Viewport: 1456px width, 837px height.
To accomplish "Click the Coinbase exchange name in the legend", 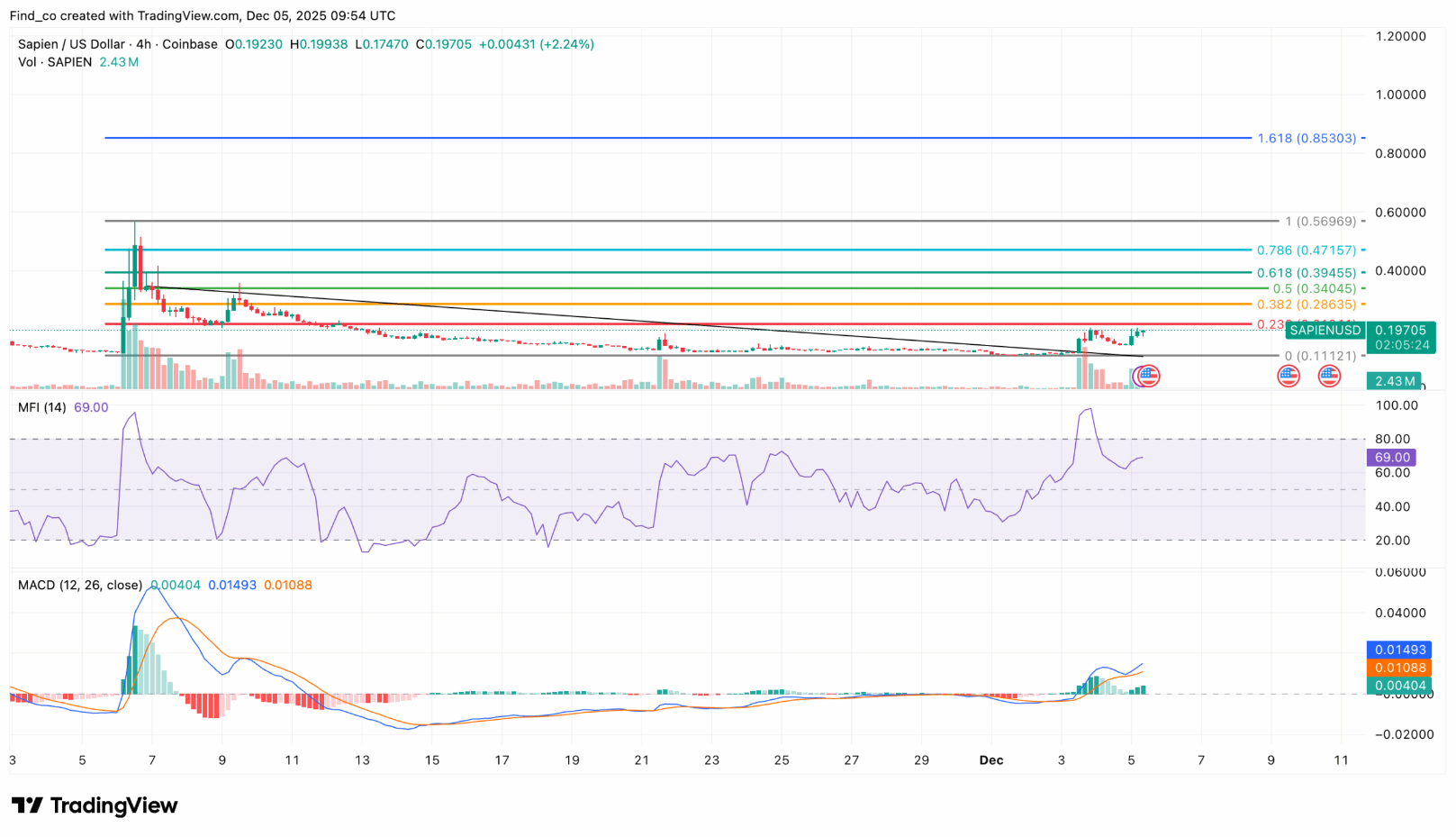I will (x=189, y=43).
